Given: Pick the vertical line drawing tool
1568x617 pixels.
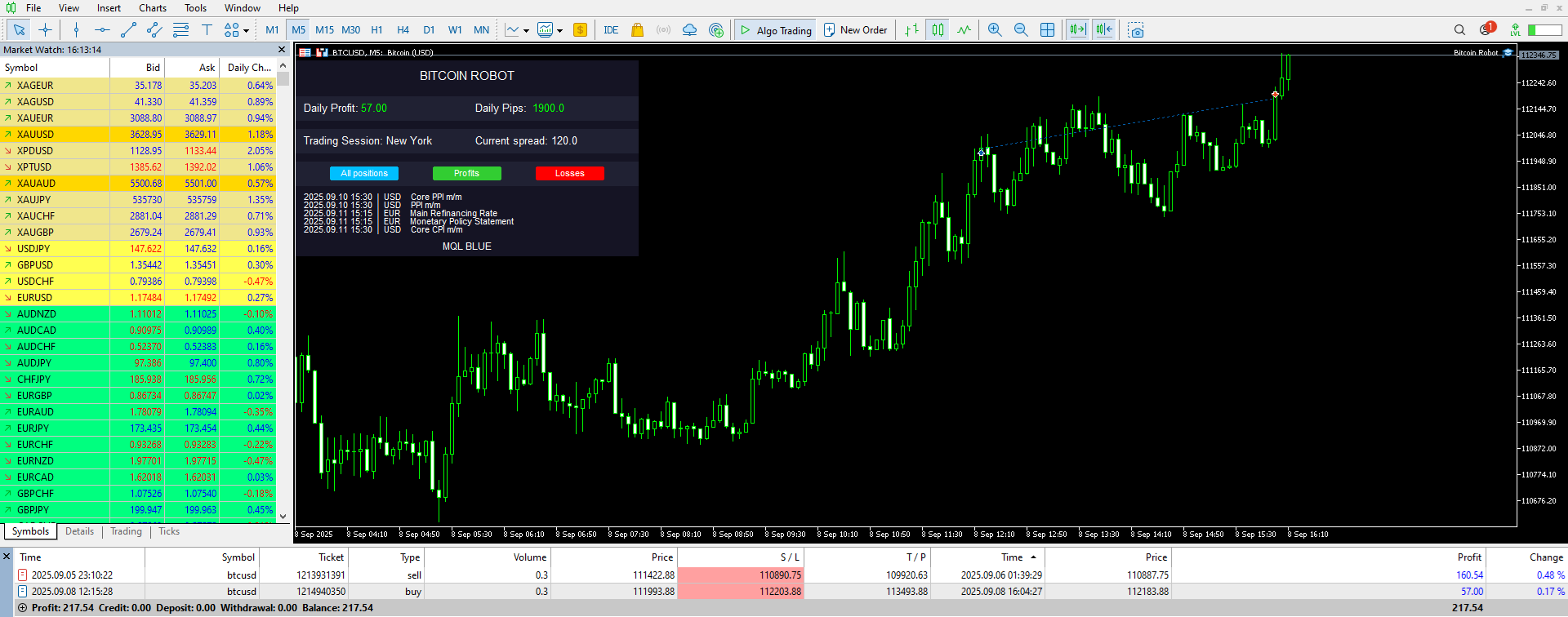Looking at the screenshot, I should pos(76,30).
